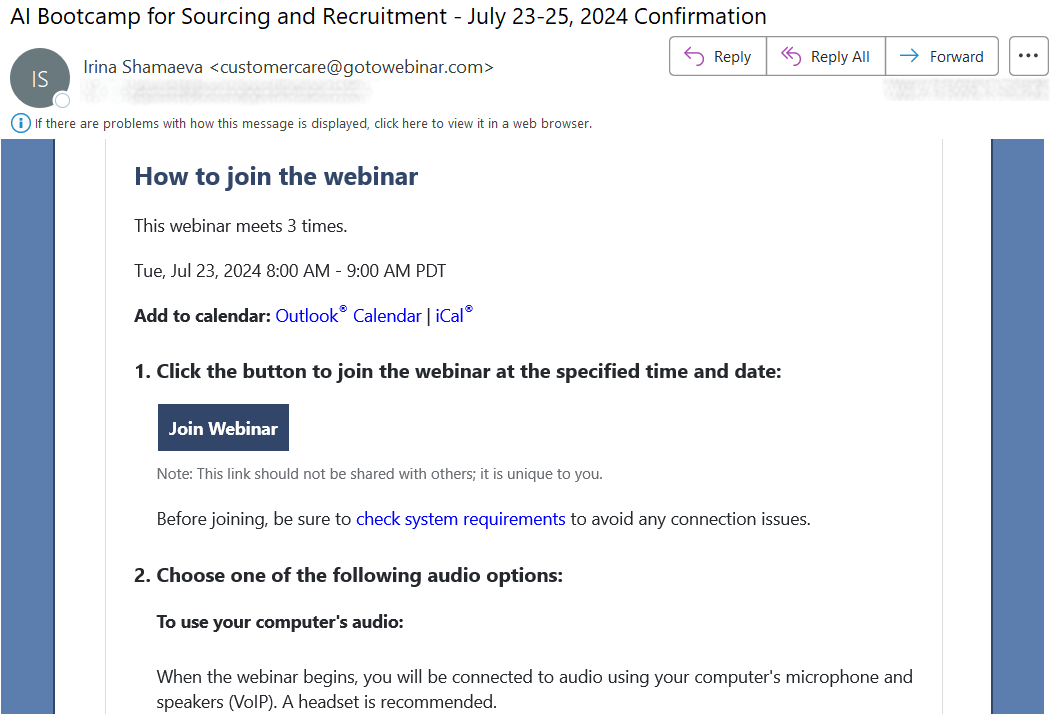
Task: Click the Reply button label
Action: [x=732, y=57]
